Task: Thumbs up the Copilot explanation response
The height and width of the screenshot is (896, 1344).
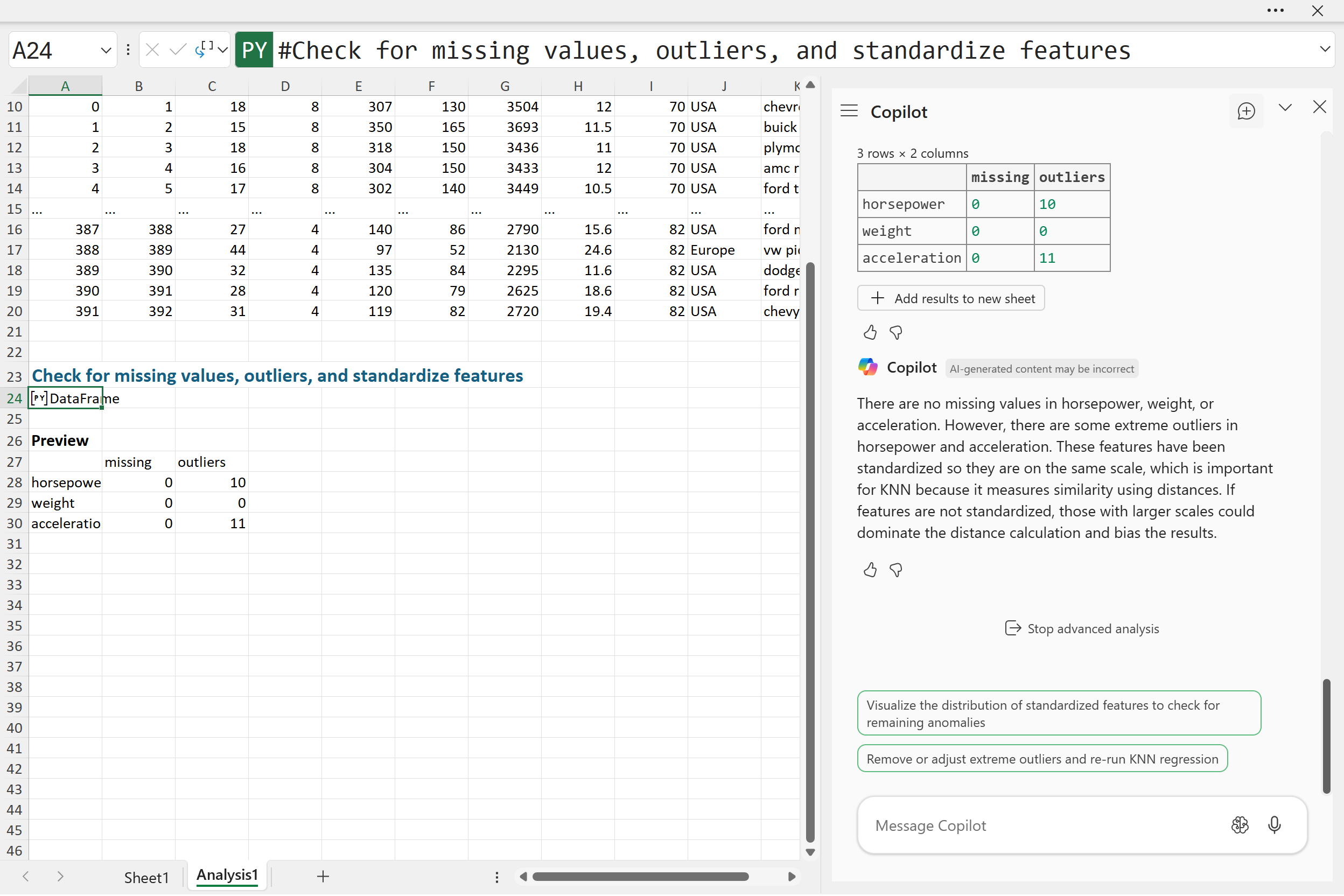Action: (870, 570)
